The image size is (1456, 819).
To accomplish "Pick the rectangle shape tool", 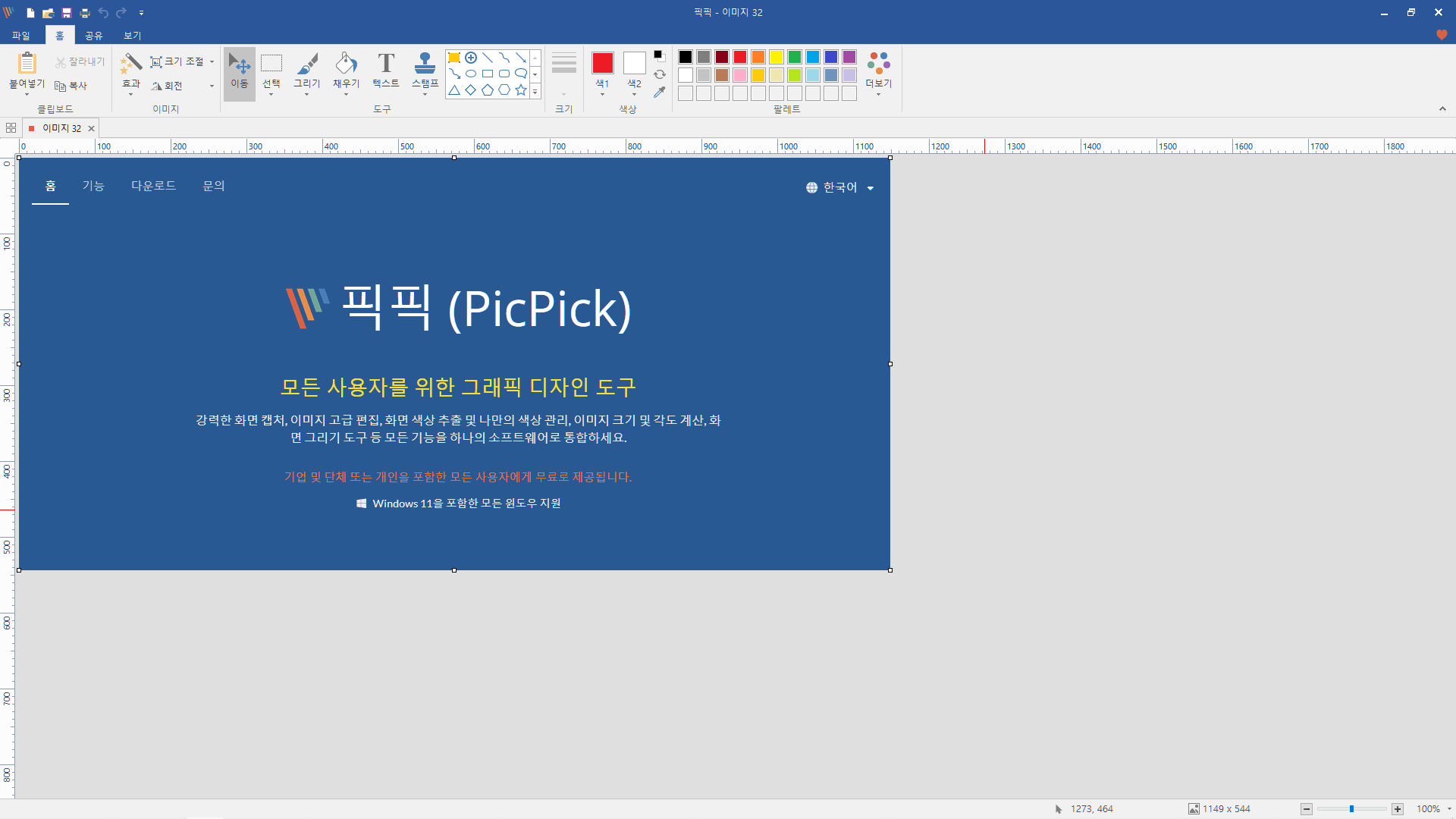I will pos(488,74).
